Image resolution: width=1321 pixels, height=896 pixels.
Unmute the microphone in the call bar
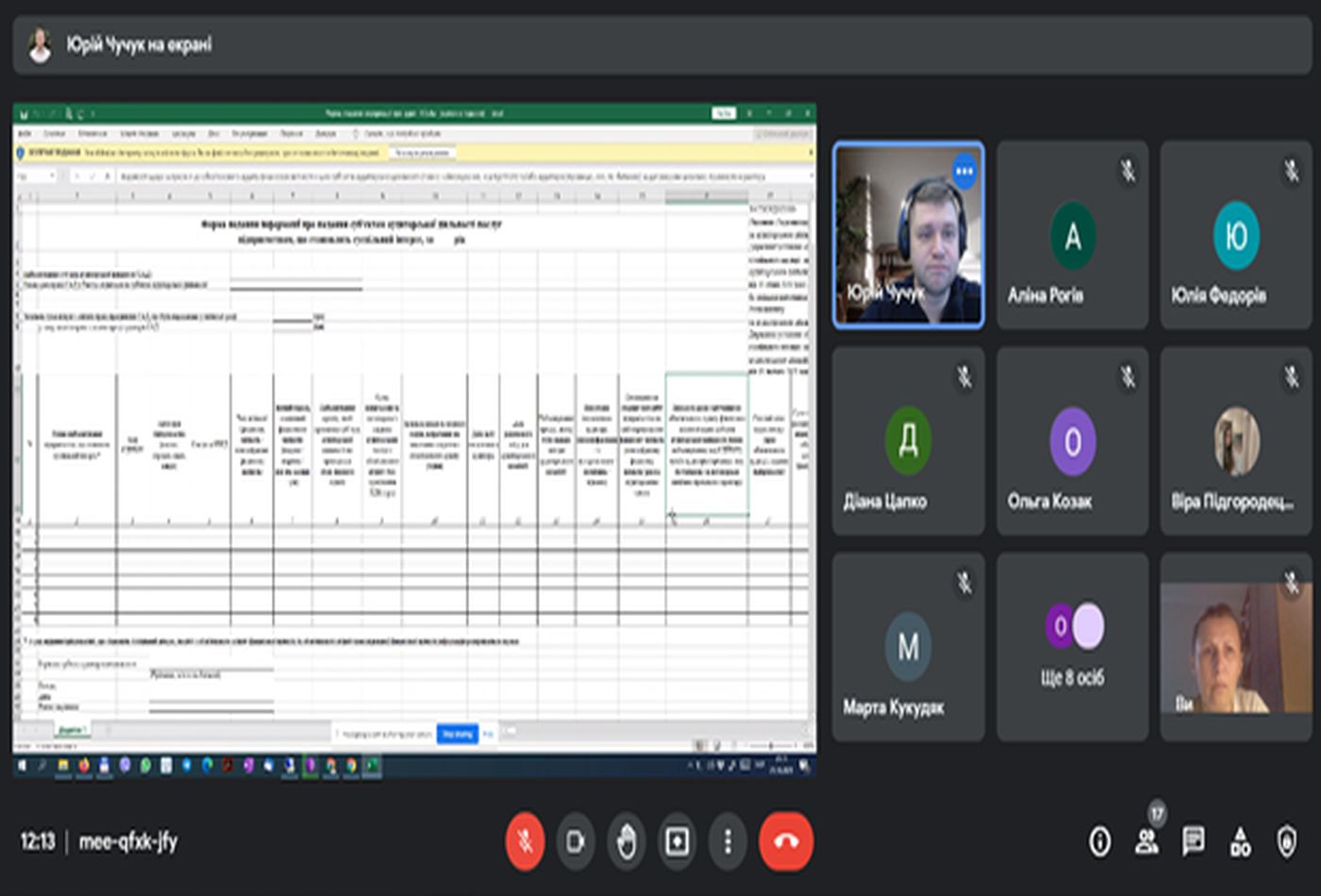point(525,840)
